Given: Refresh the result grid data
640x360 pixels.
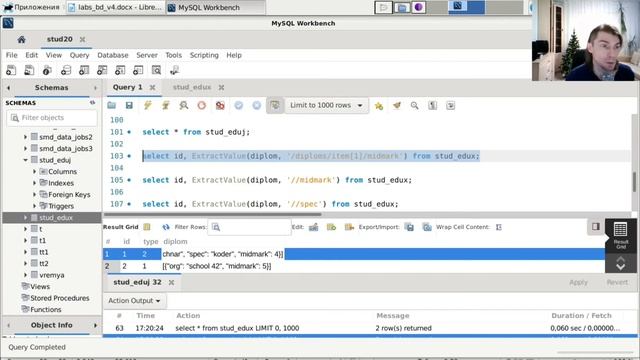Looking at the screenshot, I should pos(166,227).
